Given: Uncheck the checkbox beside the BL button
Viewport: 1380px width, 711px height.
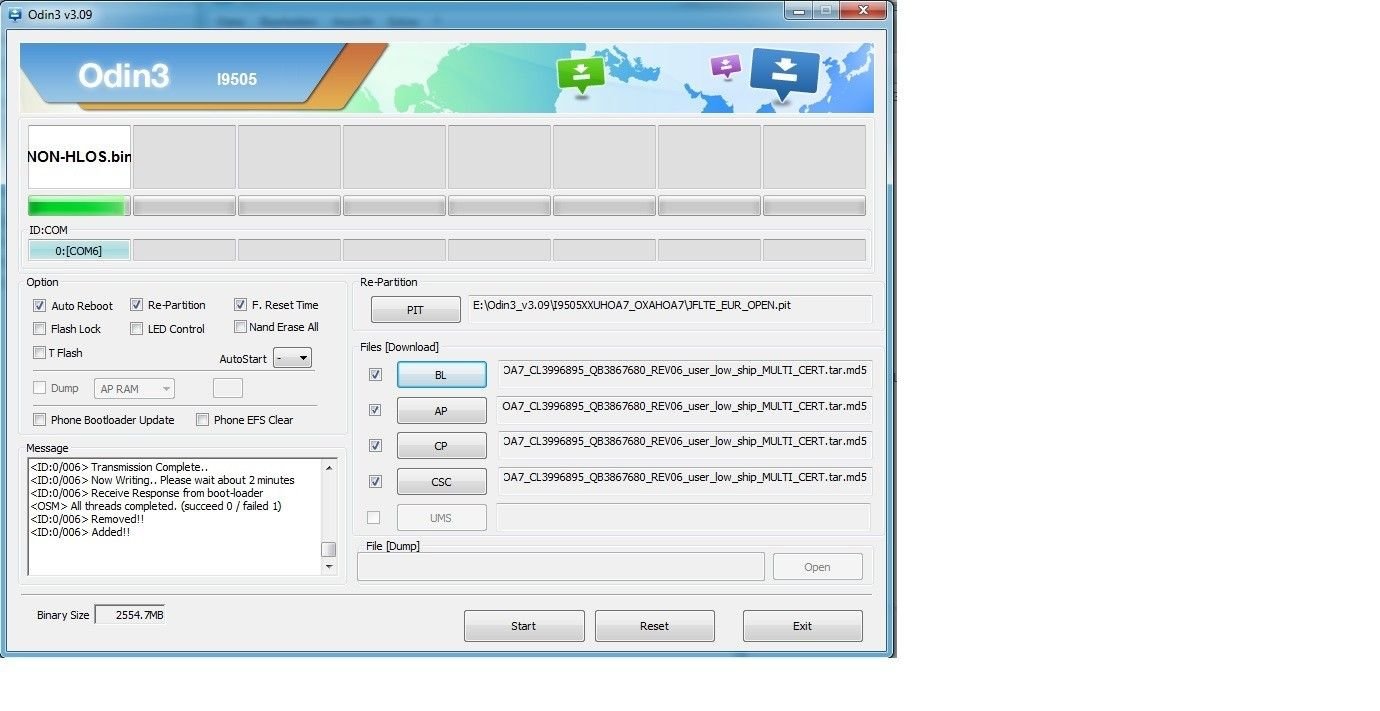Looking at the screenshot, I should [x=375, y=375].
